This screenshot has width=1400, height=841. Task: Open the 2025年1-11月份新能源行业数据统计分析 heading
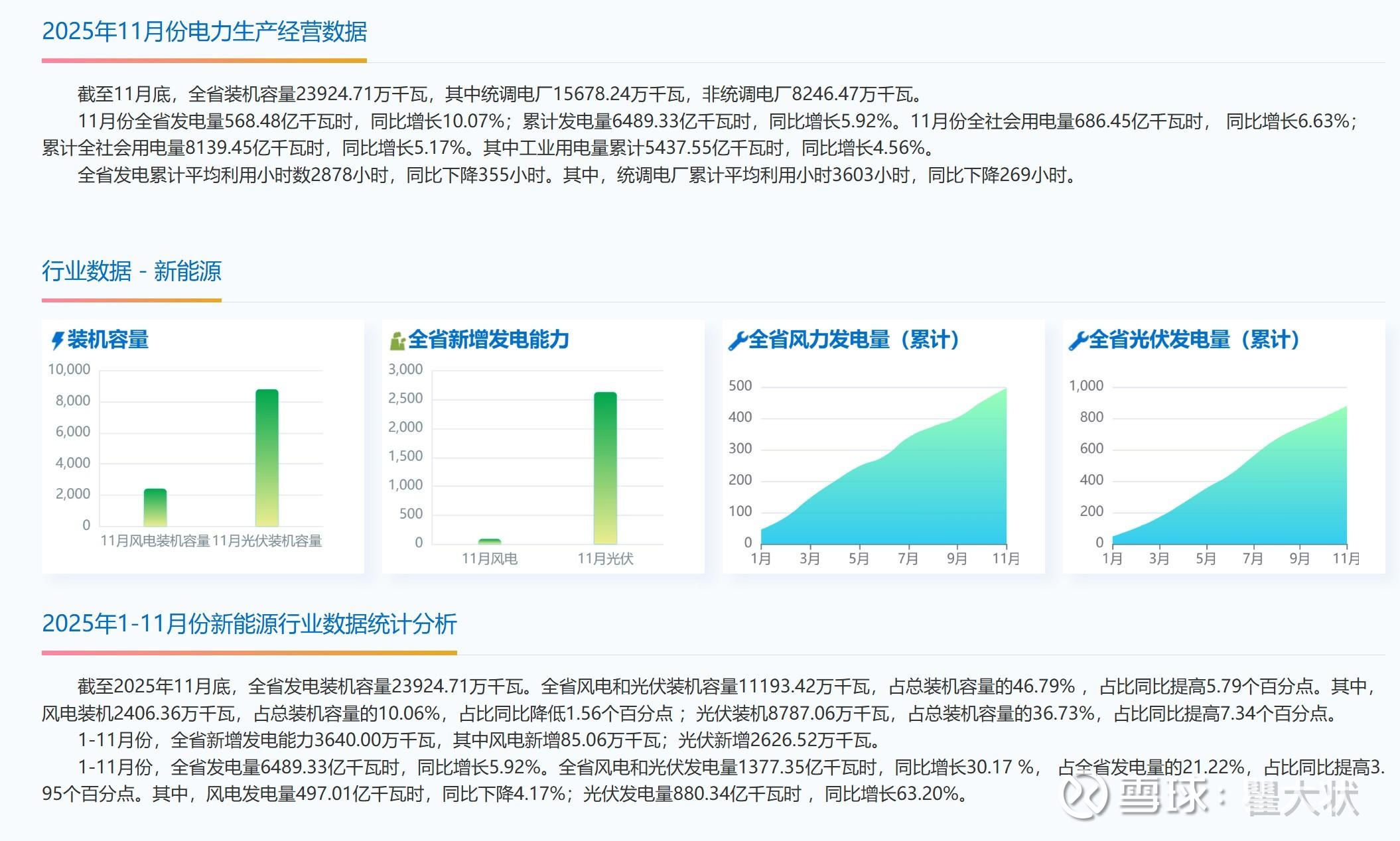pos(249,624)
